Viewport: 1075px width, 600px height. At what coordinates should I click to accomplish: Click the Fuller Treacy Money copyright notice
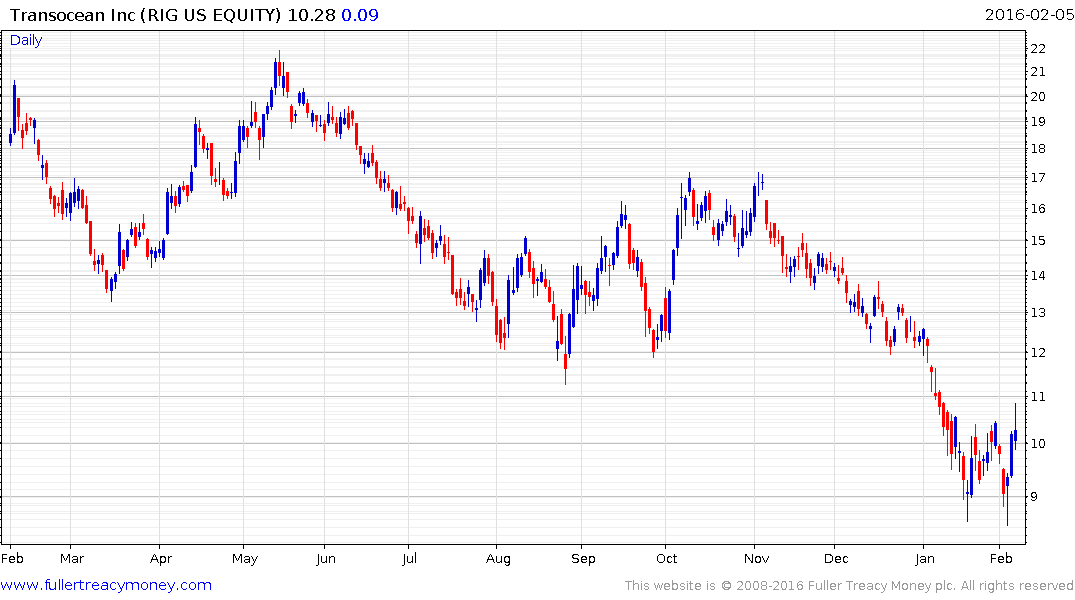pos(849,586)
